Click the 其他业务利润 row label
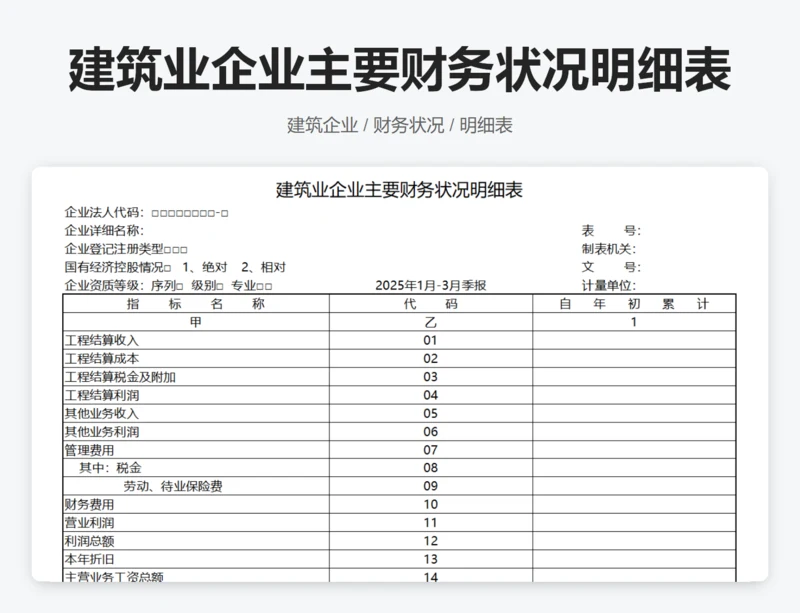This screenshot has width=800, height=613. coord(102,432)
